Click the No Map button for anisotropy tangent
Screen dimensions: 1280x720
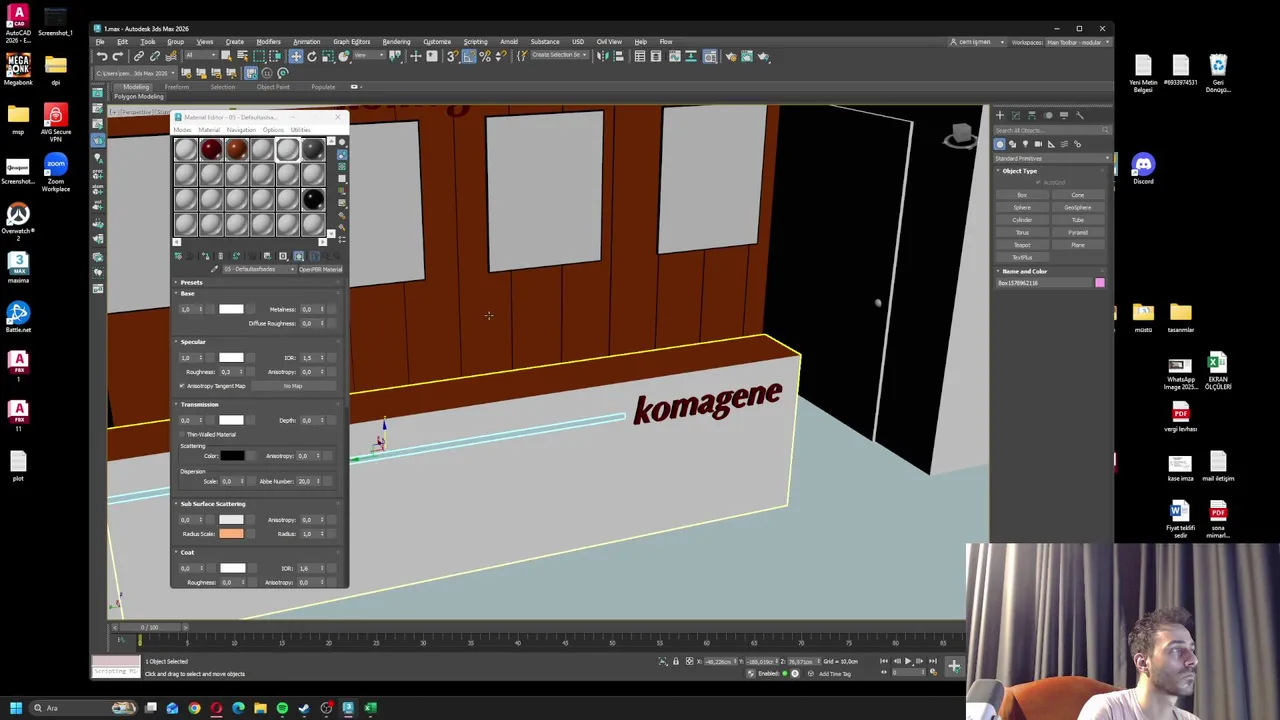coord(293,386)
